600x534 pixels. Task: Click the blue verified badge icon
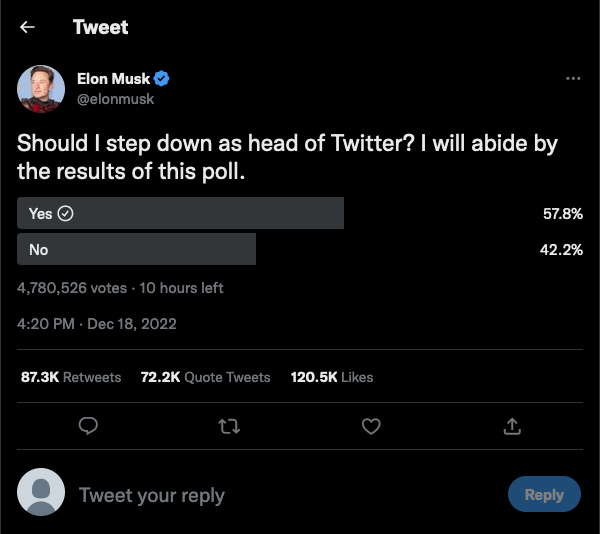point(161,79)
